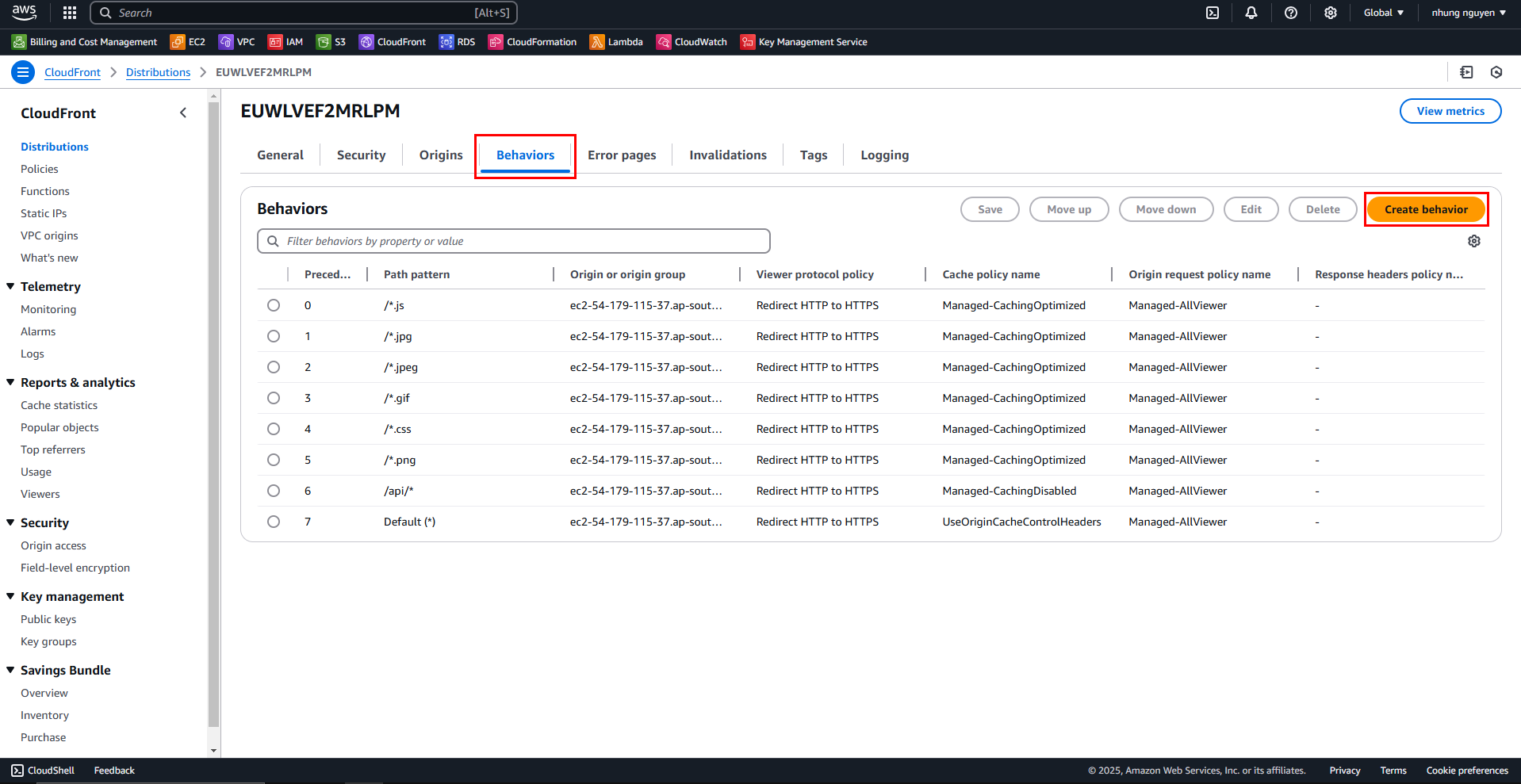Open the Global region dropdown
This screenshot has width=1521, height=784.
coord(1383,13)
